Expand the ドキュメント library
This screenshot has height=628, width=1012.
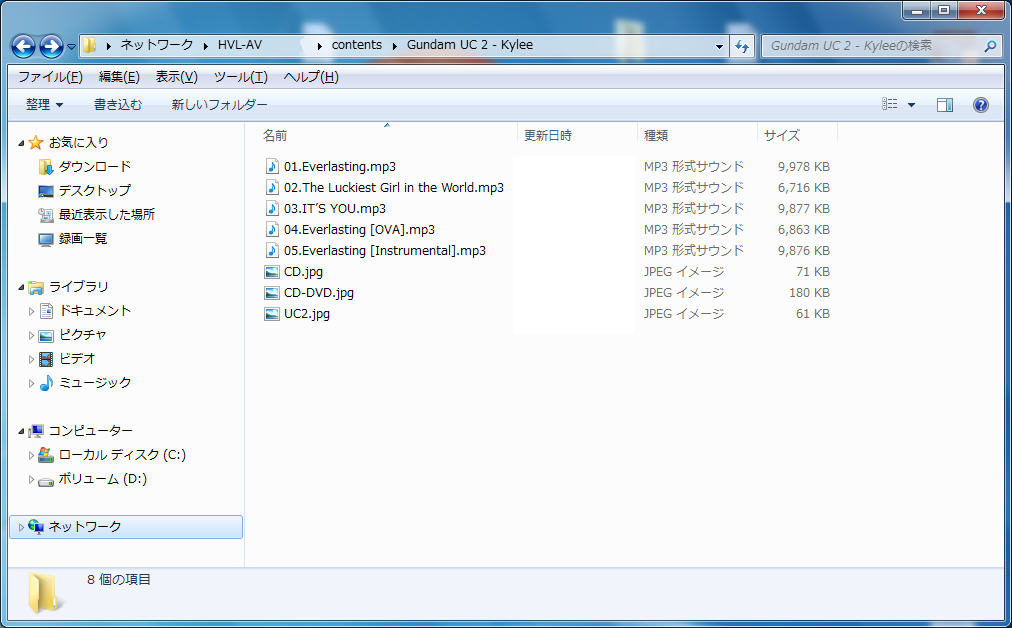click(31, 311)
